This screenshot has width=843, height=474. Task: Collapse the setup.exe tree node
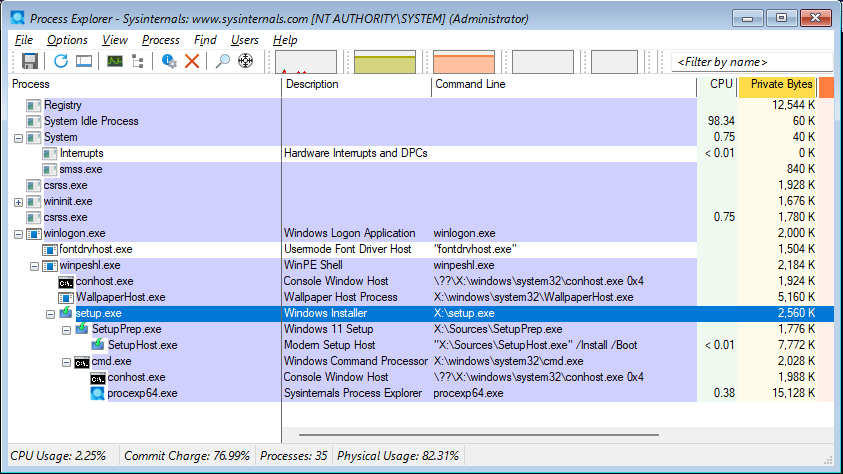pyautogui.click(x=51, y=314)
